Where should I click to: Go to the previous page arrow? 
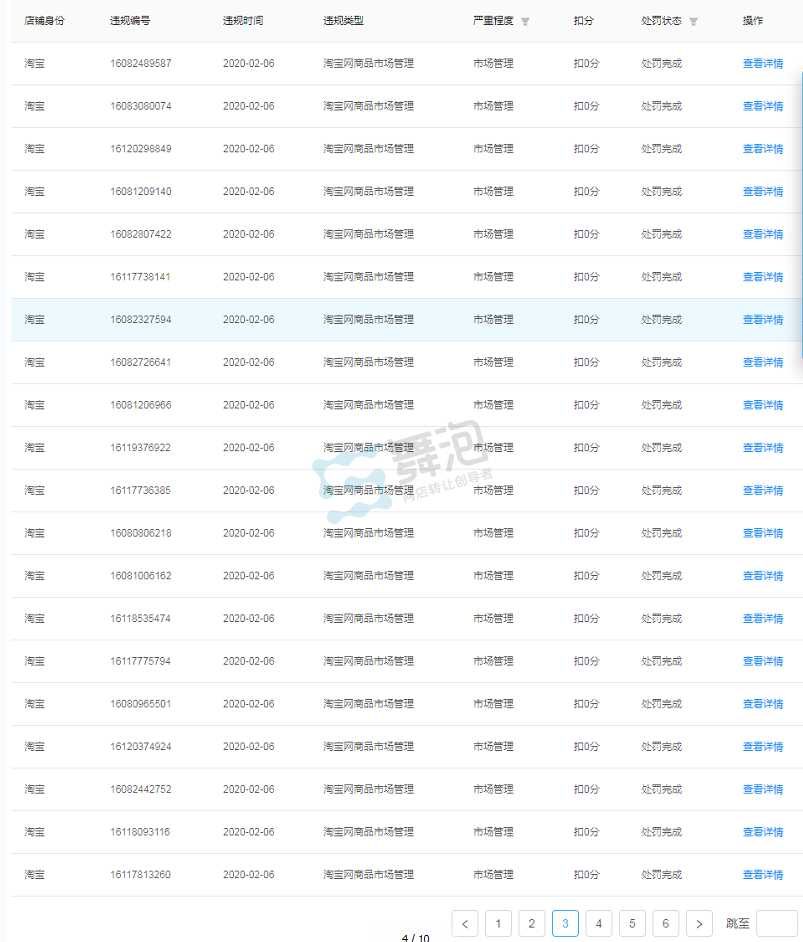(465, 924)
